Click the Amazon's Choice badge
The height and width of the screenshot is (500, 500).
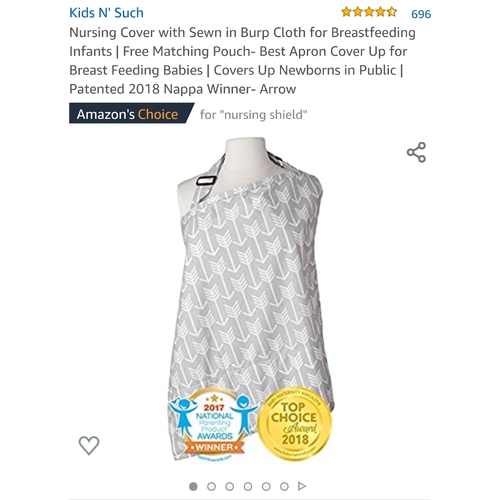coord(131,113)
